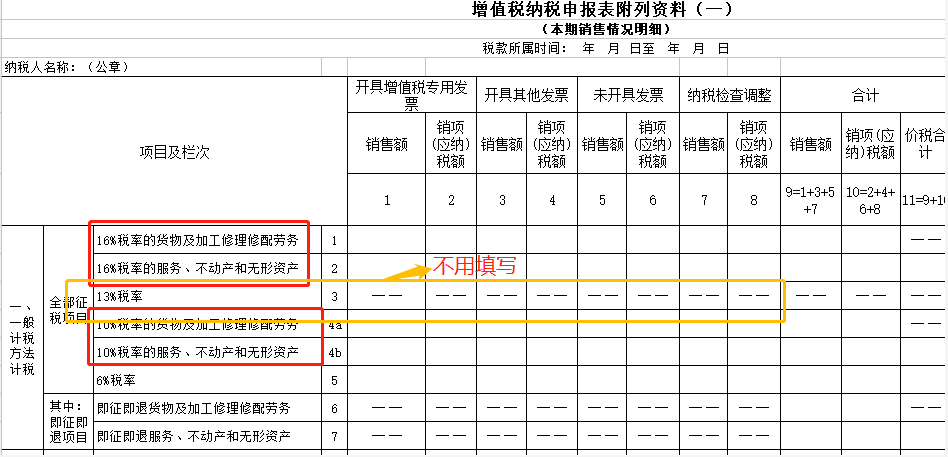Click the 税款所属时间 date line
This screenshot has width=948, height=457.
[x=606, y=48]
